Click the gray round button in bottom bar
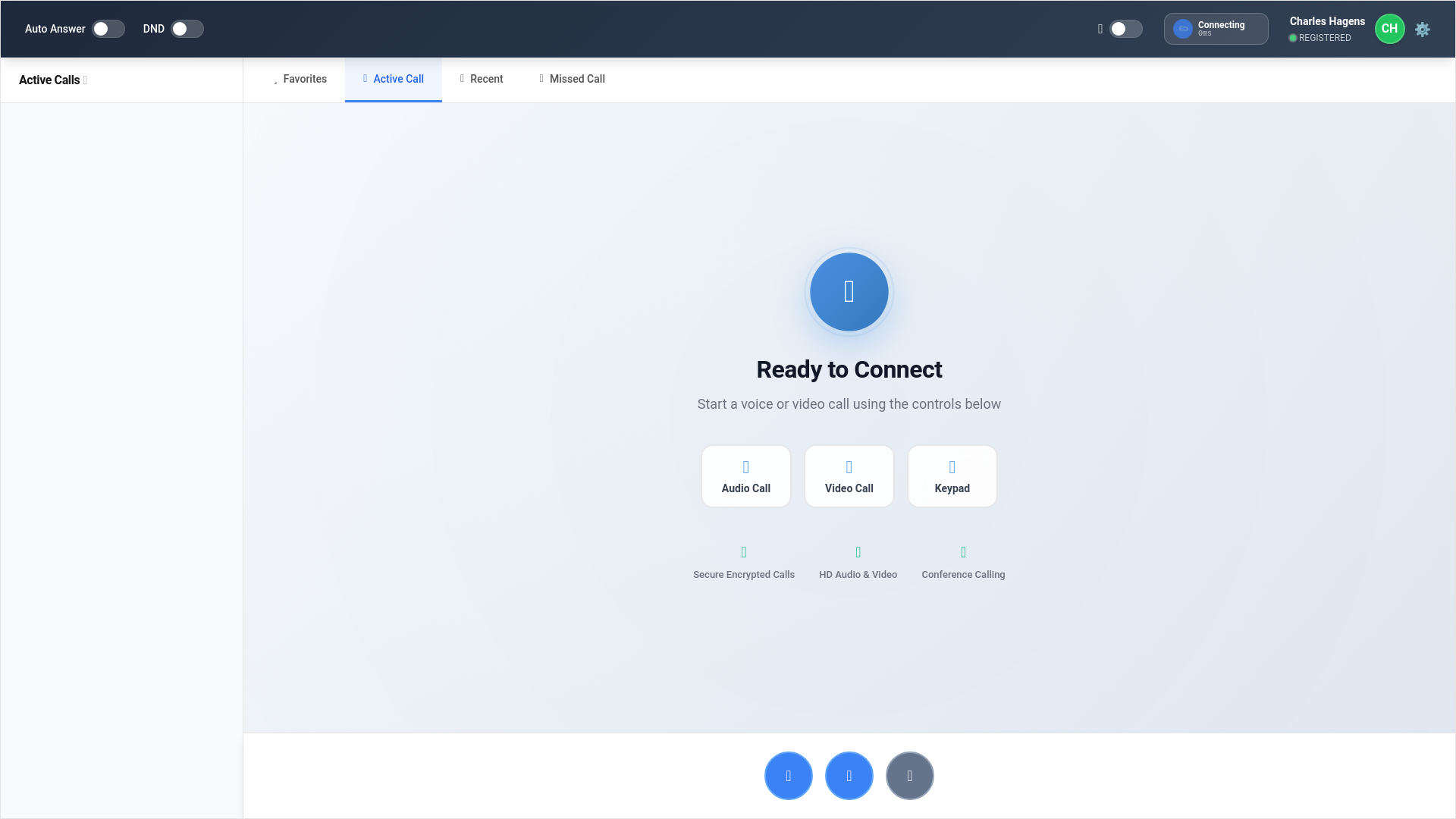1456x819 pixels. (910, 776)
